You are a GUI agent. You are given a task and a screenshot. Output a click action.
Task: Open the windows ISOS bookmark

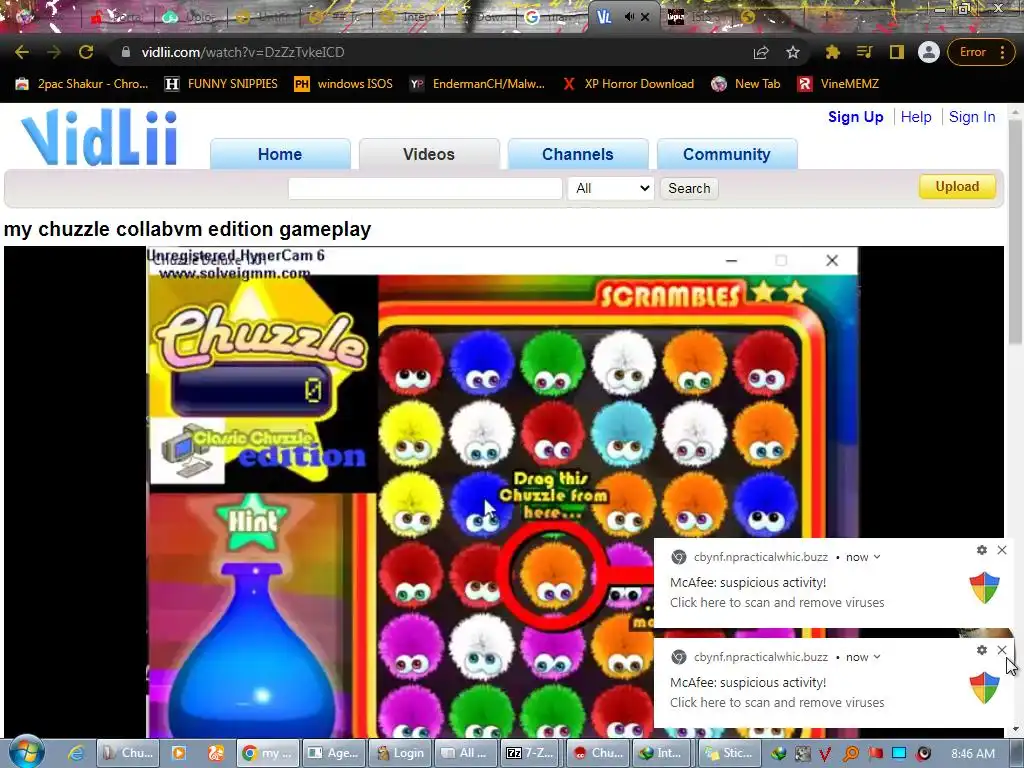[344, 84]
